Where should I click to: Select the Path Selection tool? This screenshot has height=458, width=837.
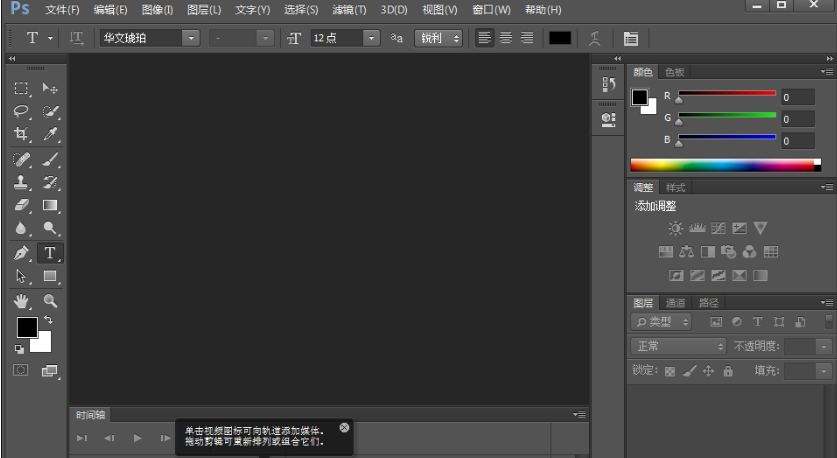(21, 276)
